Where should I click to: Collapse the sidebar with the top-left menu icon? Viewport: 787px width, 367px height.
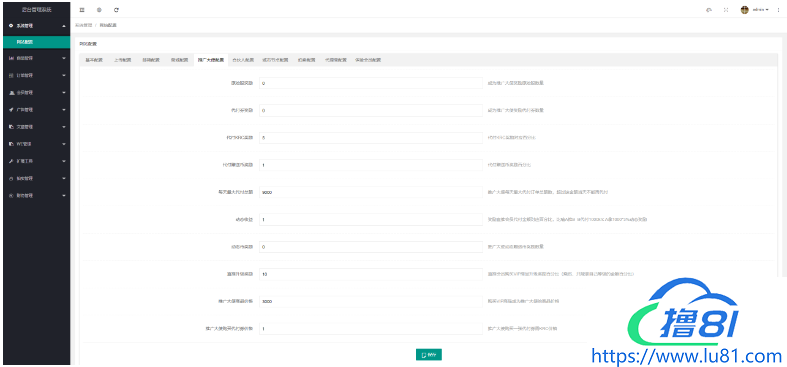point(82,10)
